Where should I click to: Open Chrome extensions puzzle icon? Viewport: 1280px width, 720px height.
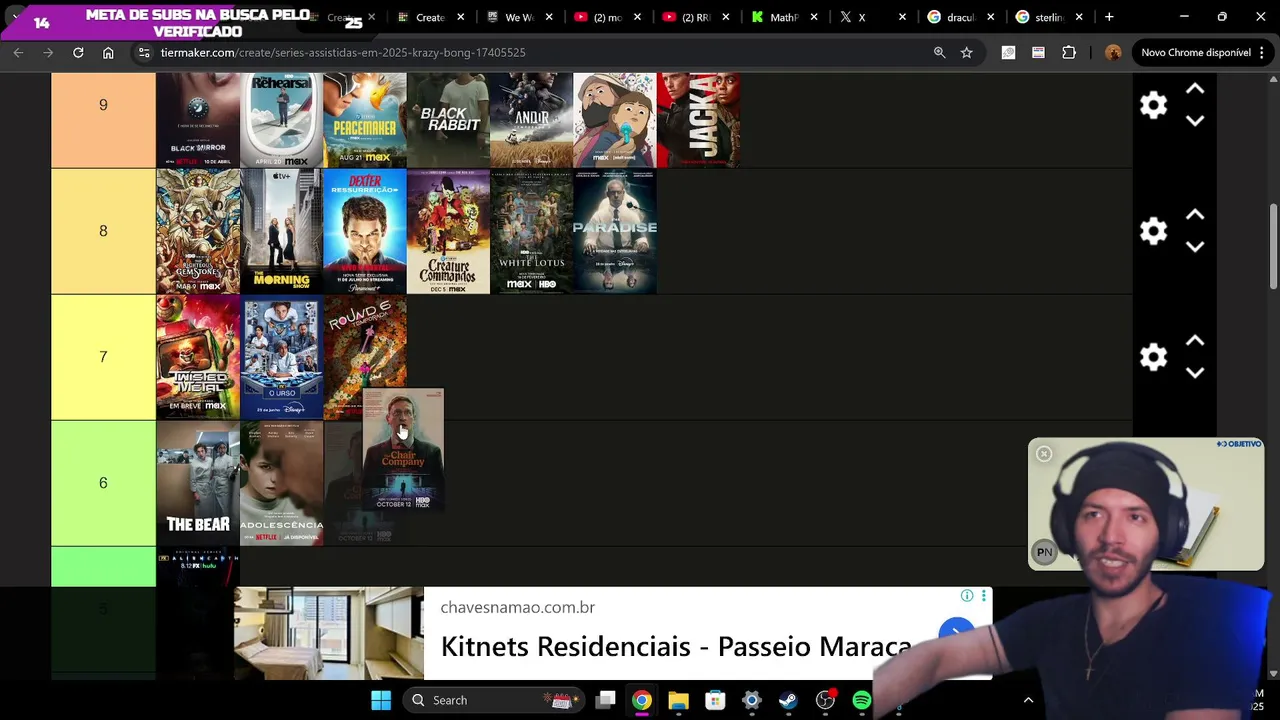tap(1069, 52)
